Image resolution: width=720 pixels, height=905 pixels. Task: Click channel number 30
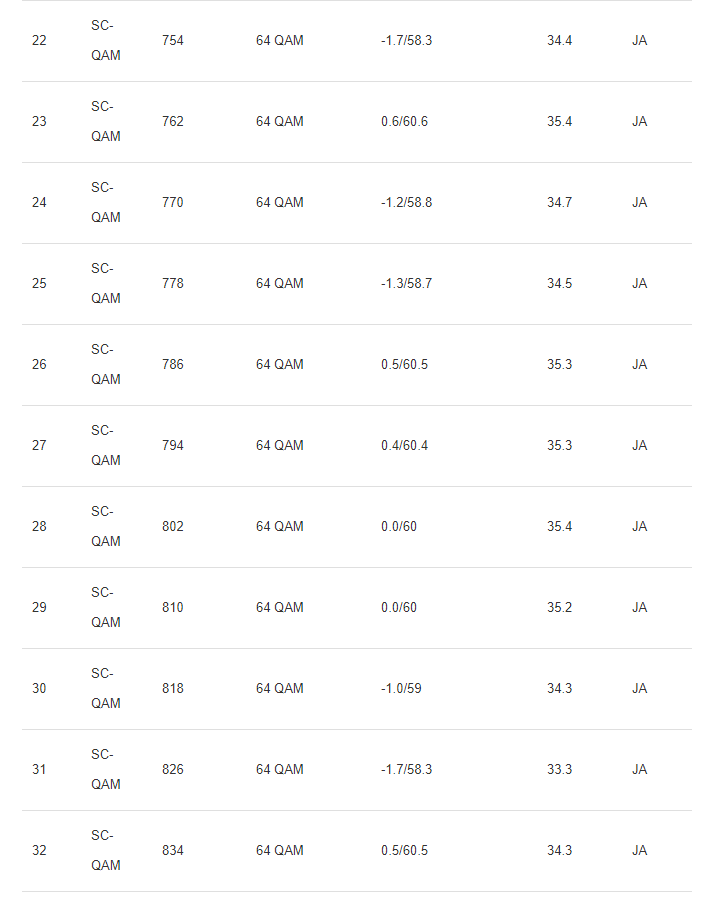[x=39, y=689]
